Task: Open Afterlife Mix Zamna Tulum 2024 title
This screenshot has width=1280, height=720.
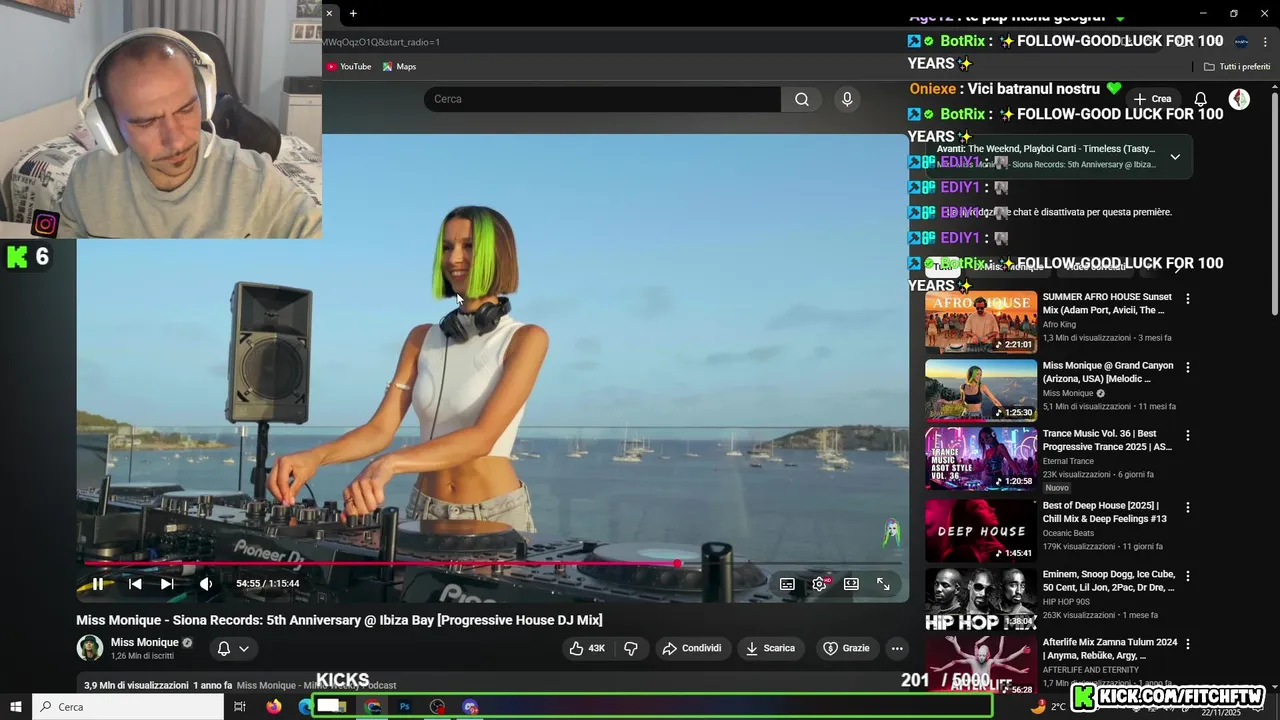Action: (x=1109, y=648)
